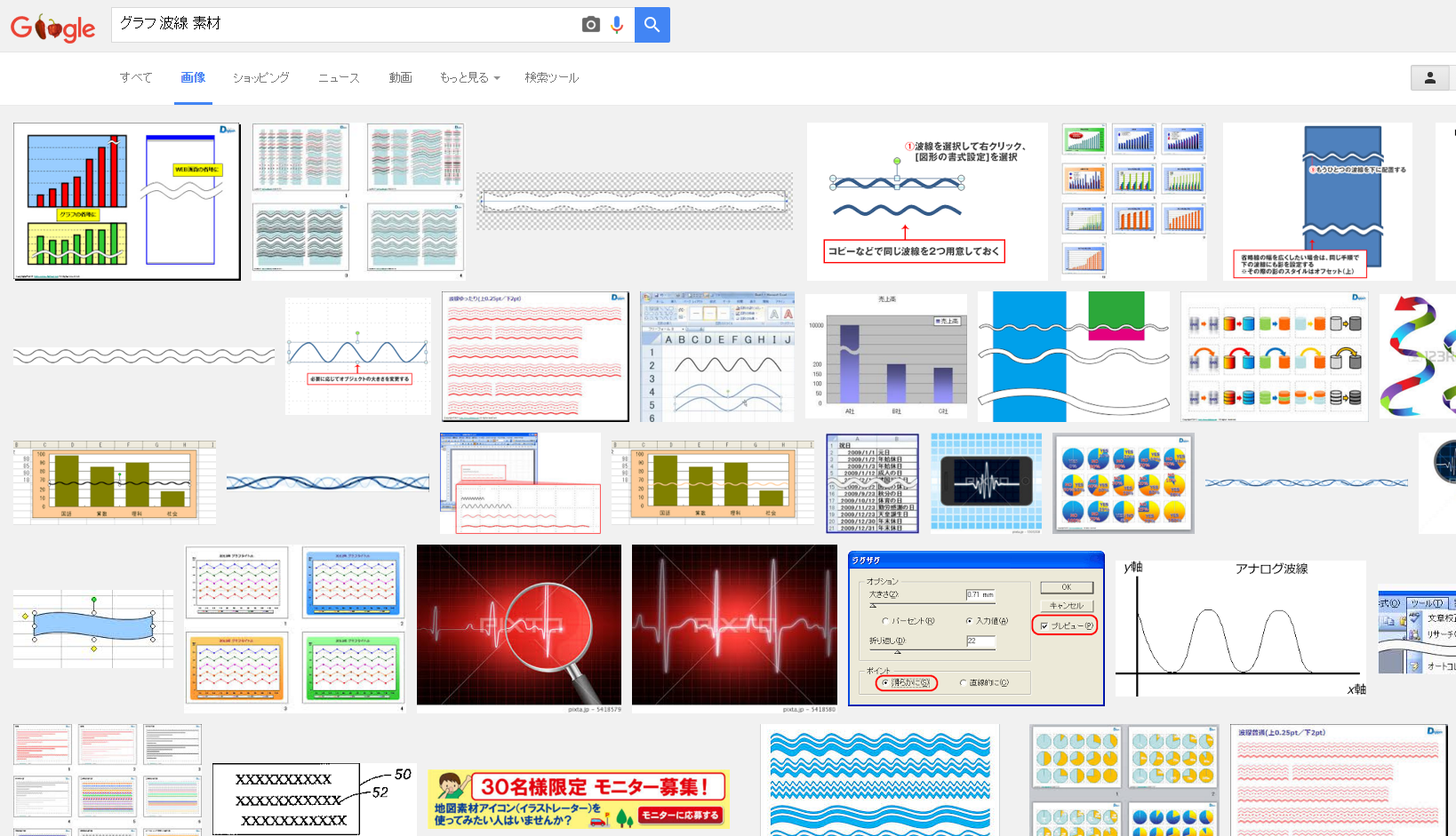Open the 波線普通 red wavy lines thumbnail

(1340, 780)
